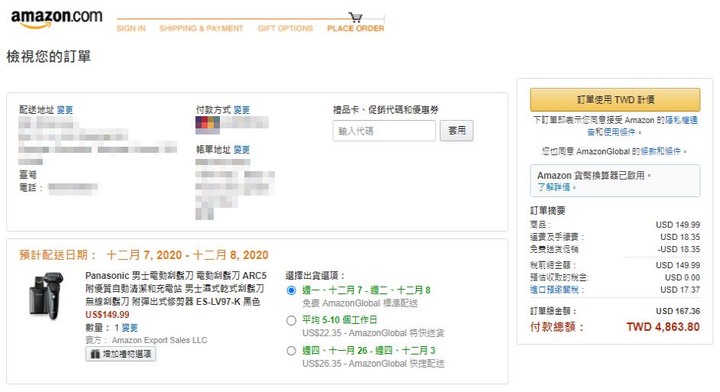Select 週一、十二月 7 - 週二、十二月 8 delivery option
The width and height of the screenshot is (720, 392).
(x=291, y=291)
